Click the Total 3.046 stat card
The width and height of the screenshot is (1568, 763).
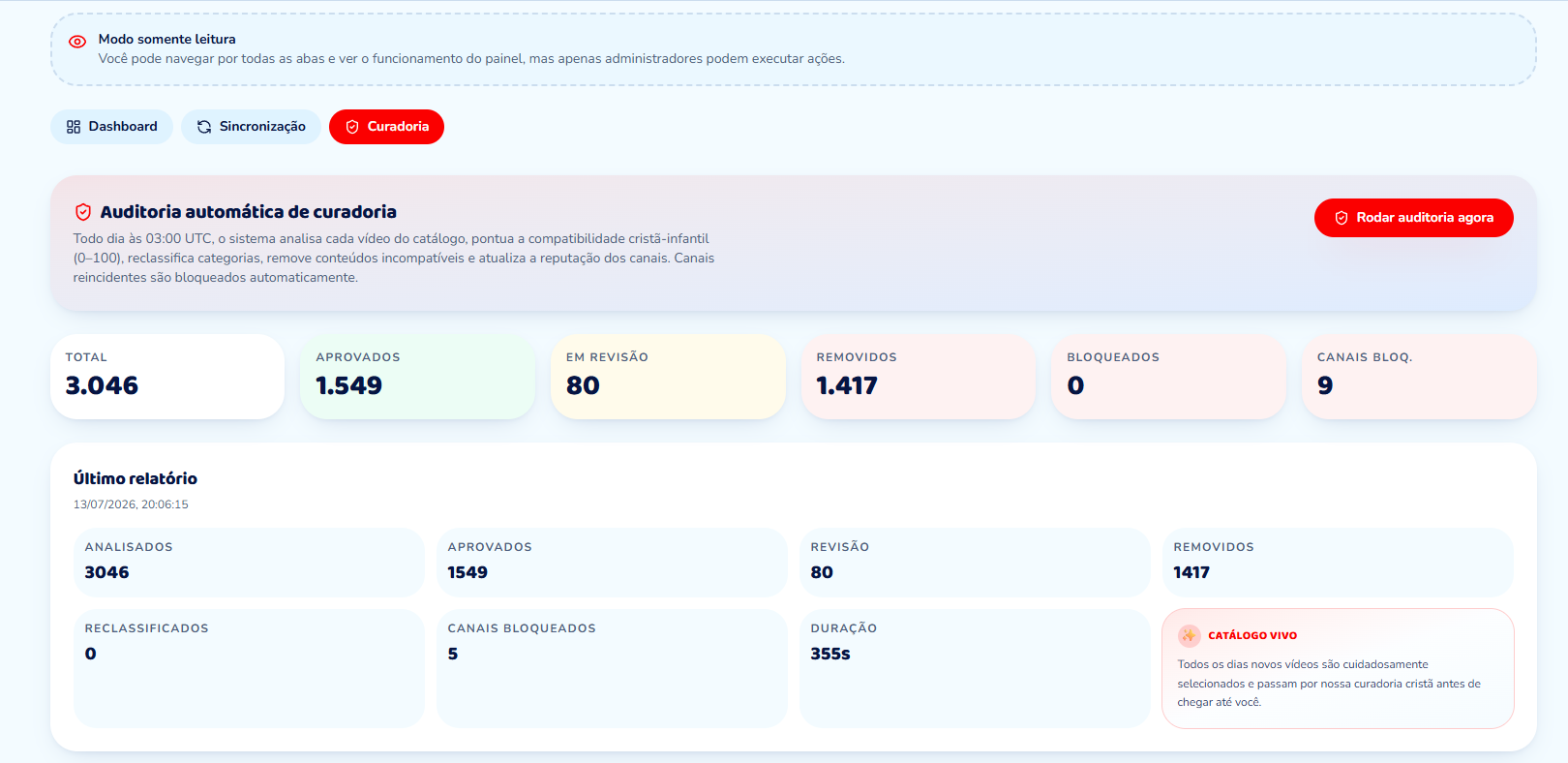pyautogui.click(x=167, y=377)
